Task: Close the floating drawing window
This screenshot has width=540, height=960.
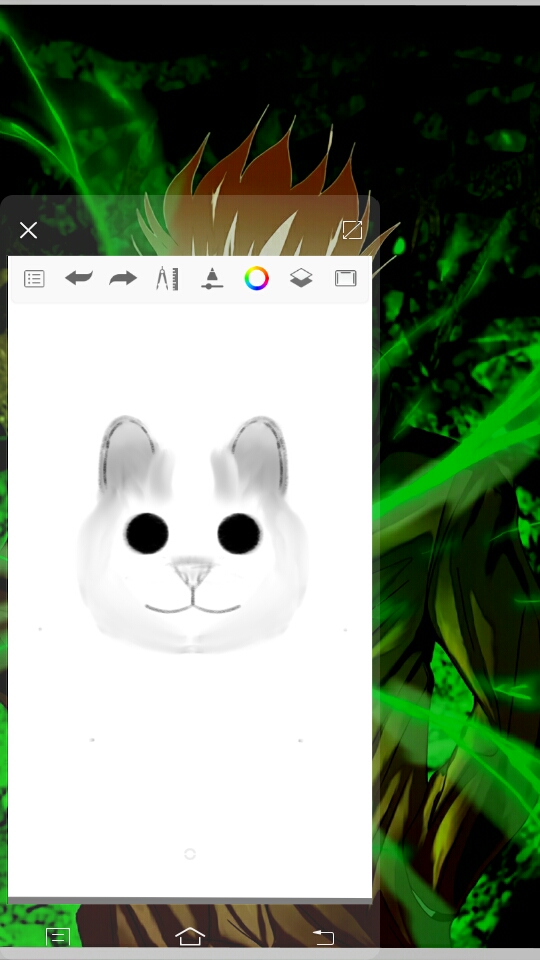Action: coord(28,230)
